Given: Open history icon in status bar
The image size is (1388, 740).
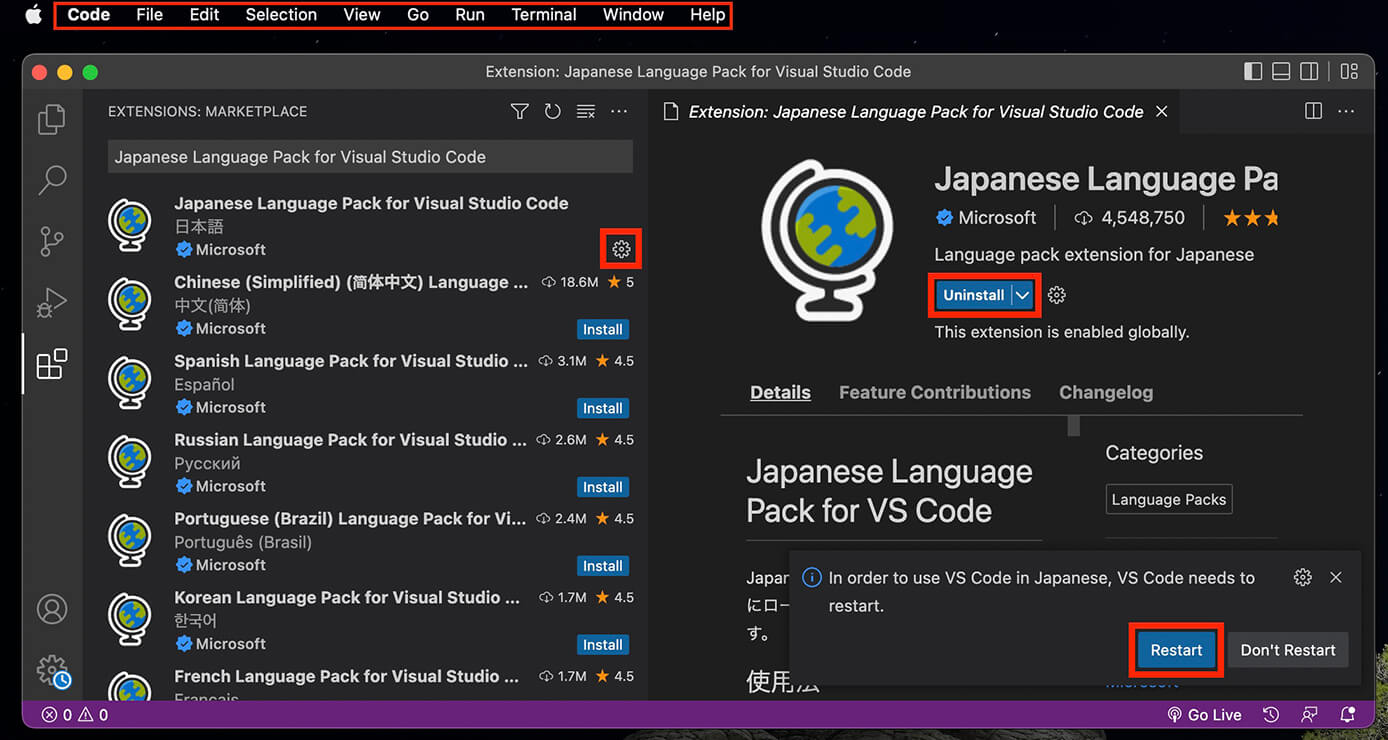Looking at the screenshot, I should (x=1271, y=715).
